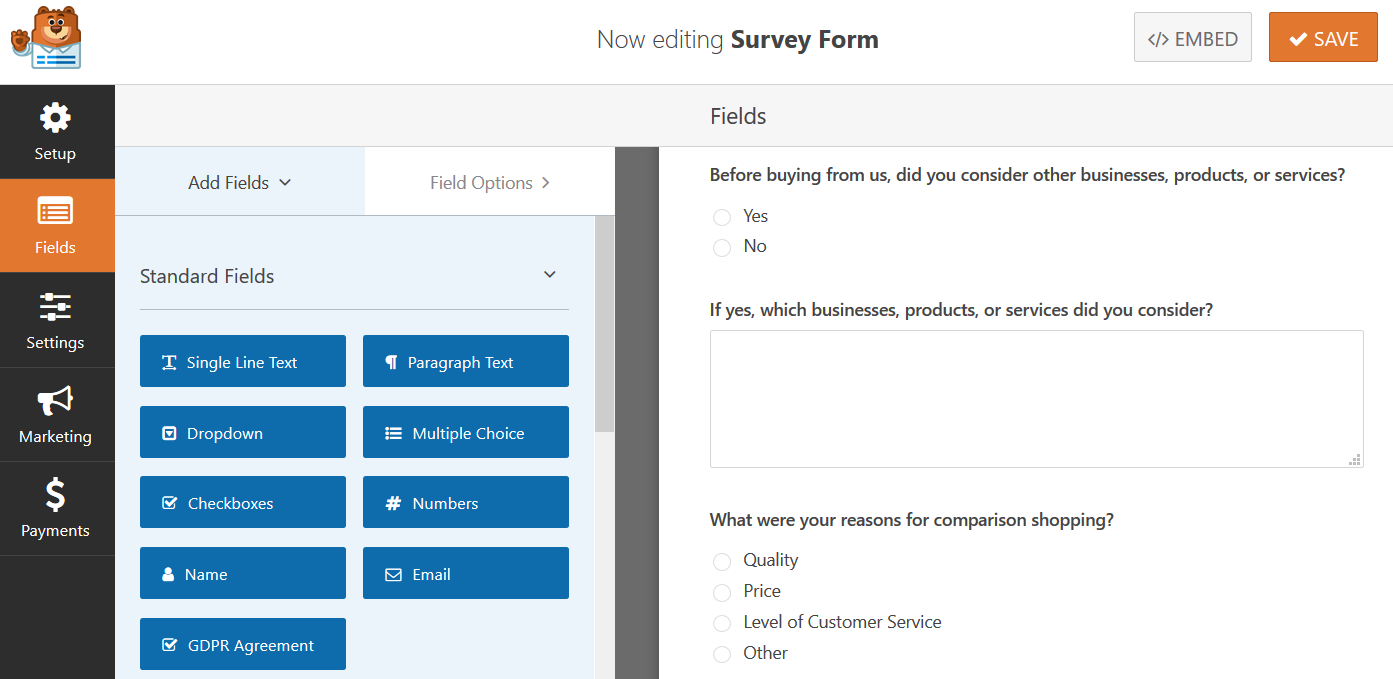
Task: Select the "Yes" radio option
Action: pyautogui.click(x=722, y=217)
